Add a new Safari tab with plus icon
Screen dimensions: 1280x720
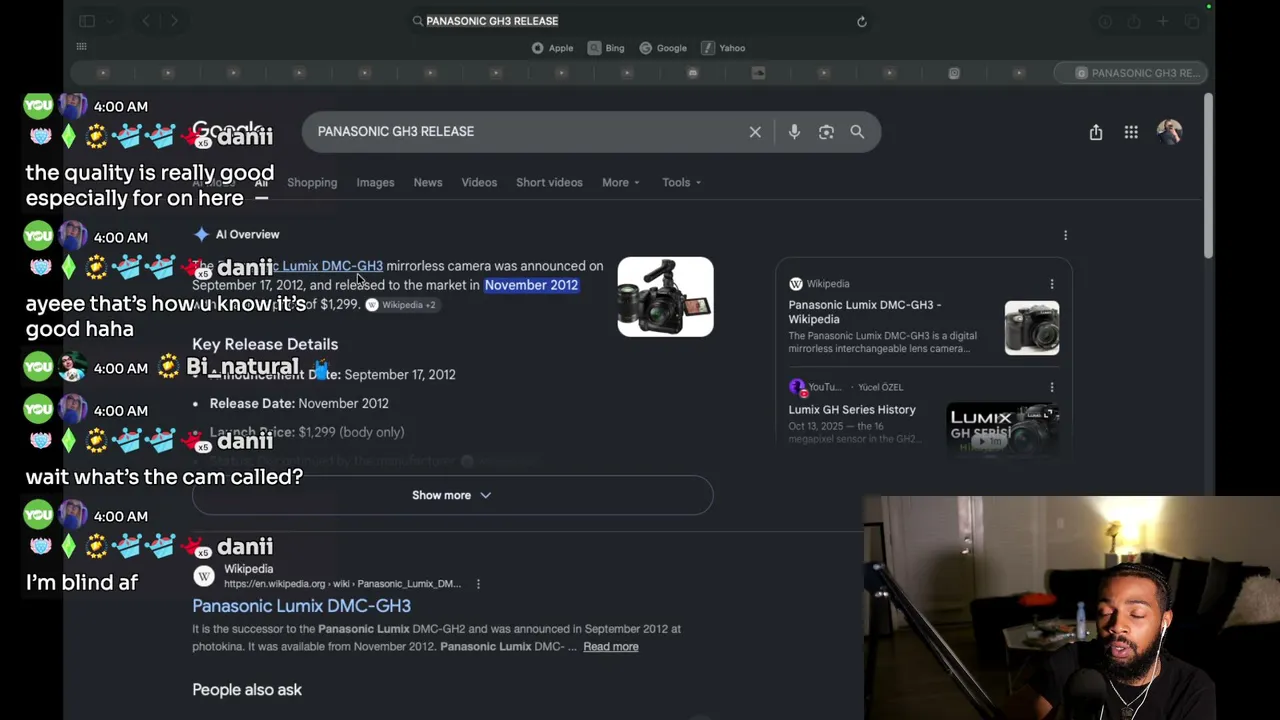coord(1162,21)
